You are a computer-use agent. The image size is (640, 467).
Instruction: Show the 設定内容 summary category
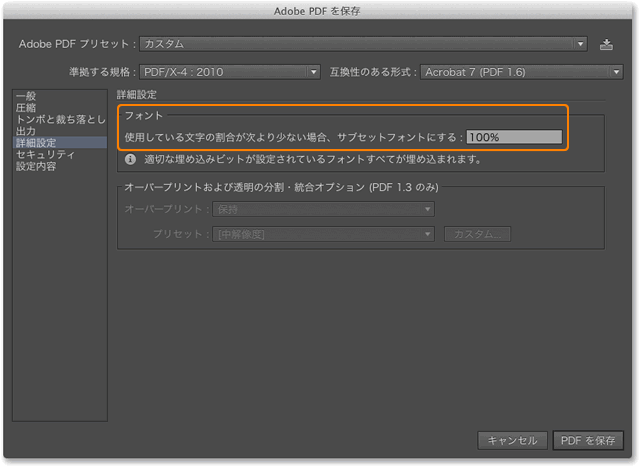pyautogui.click(x=36, y=166)
